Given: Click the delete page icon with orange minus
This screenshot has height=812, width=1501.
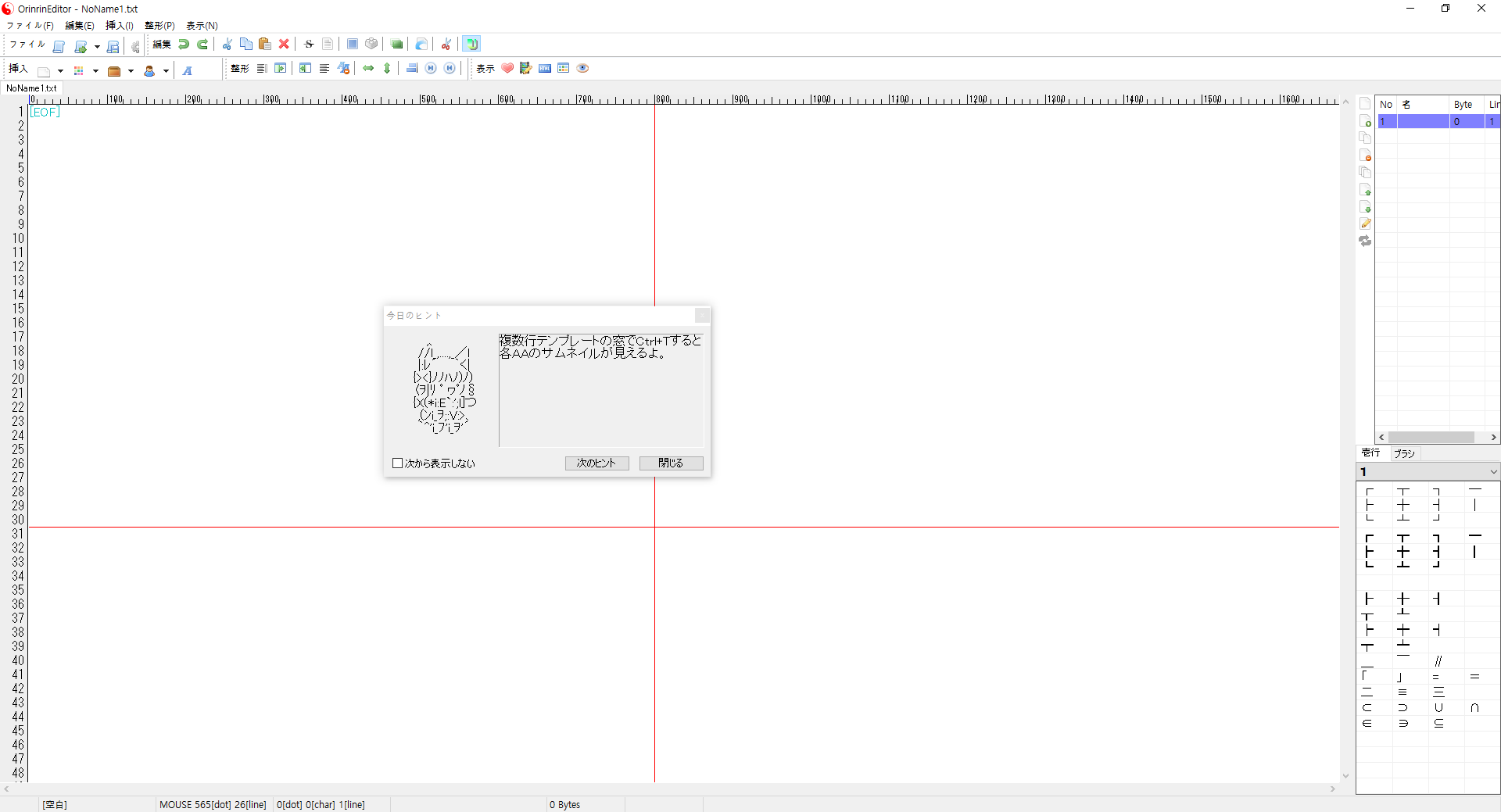Looking at the screenshot, I should coord(1365,156).
